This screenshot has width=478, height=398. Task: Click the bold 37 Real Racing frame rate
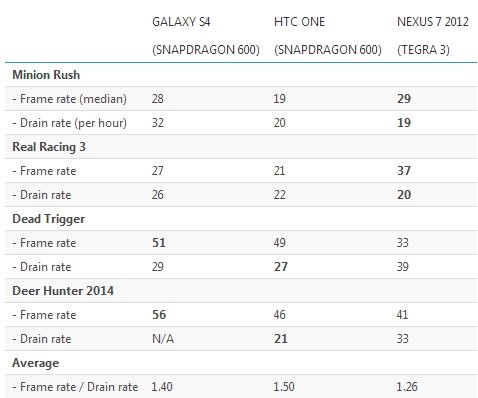tap(404, 171)
